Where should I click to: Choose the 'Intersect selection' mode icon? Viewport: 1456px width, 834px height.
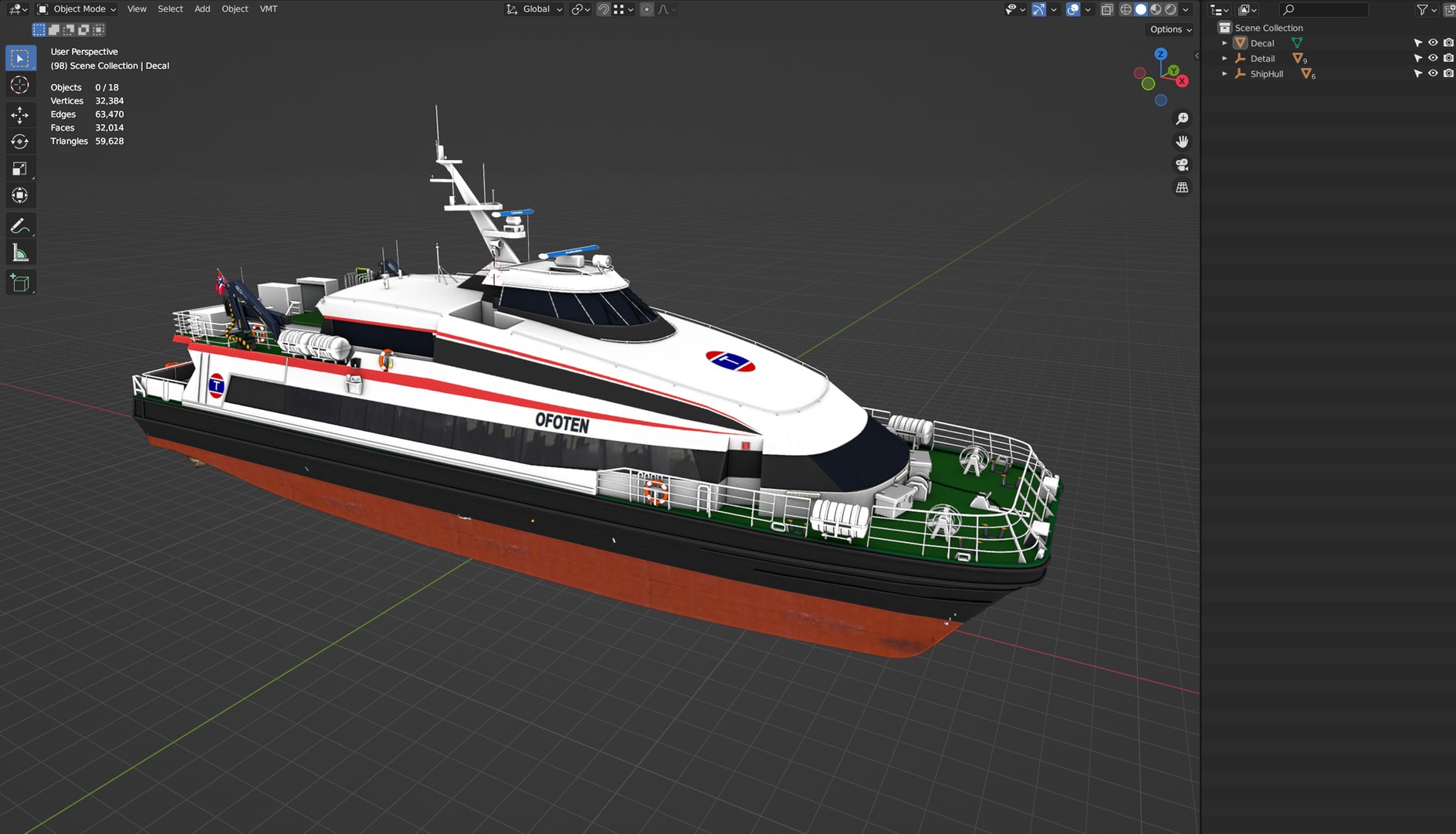(x=98, y=29)
